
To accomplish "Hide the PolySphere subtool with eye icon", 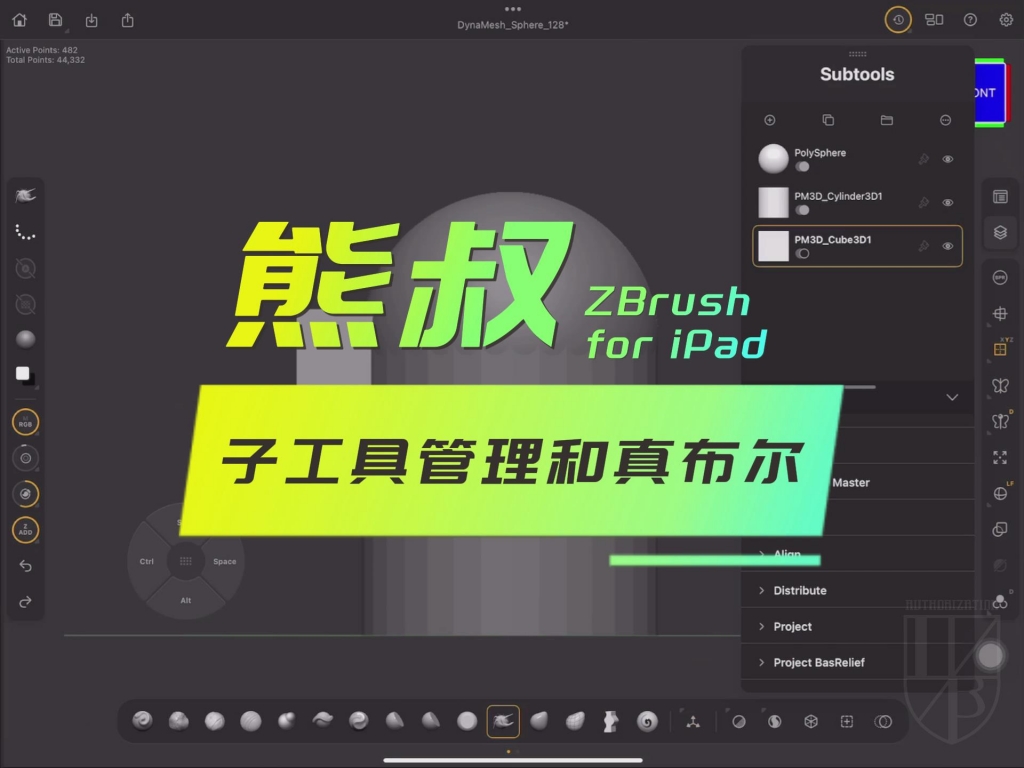I will (x=948, y=159).
